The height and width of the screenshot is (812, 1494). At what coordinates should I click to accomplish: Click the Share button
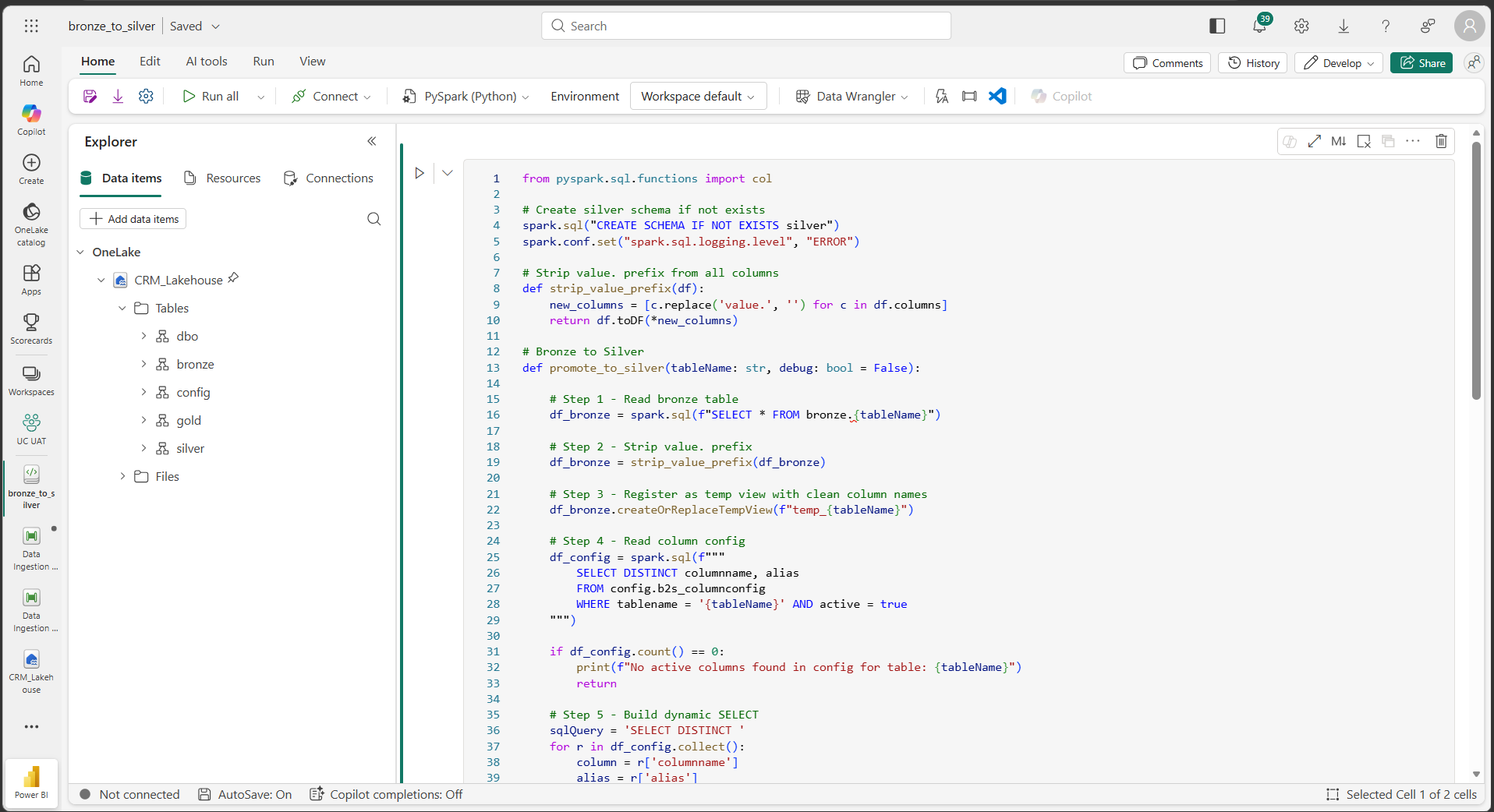click(x=1421, y=63)
